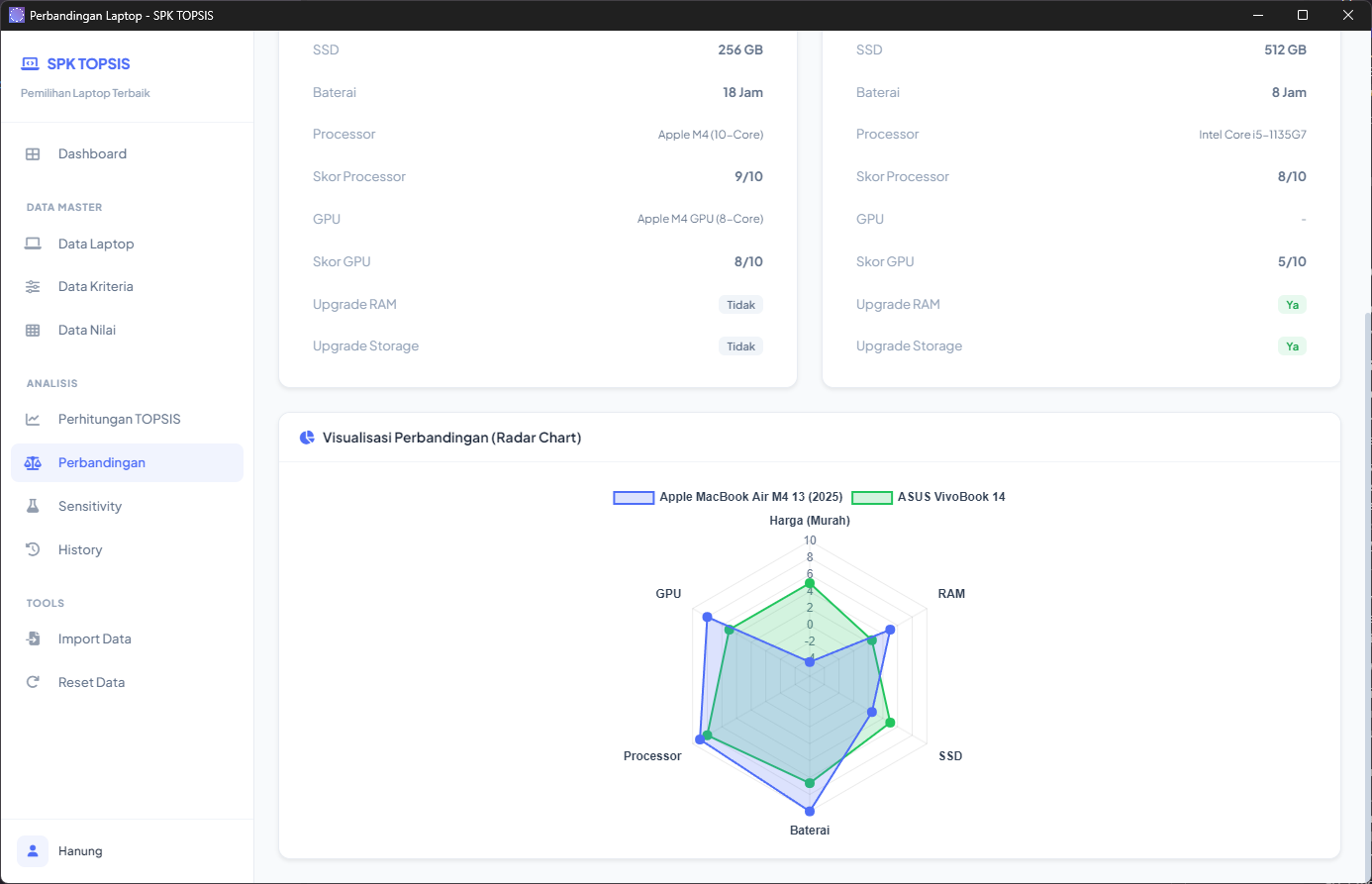Image resolution: width=1372 pixels, height=884 pixels.
Task: Click the 18 Jam battery value
Action: 742,93
